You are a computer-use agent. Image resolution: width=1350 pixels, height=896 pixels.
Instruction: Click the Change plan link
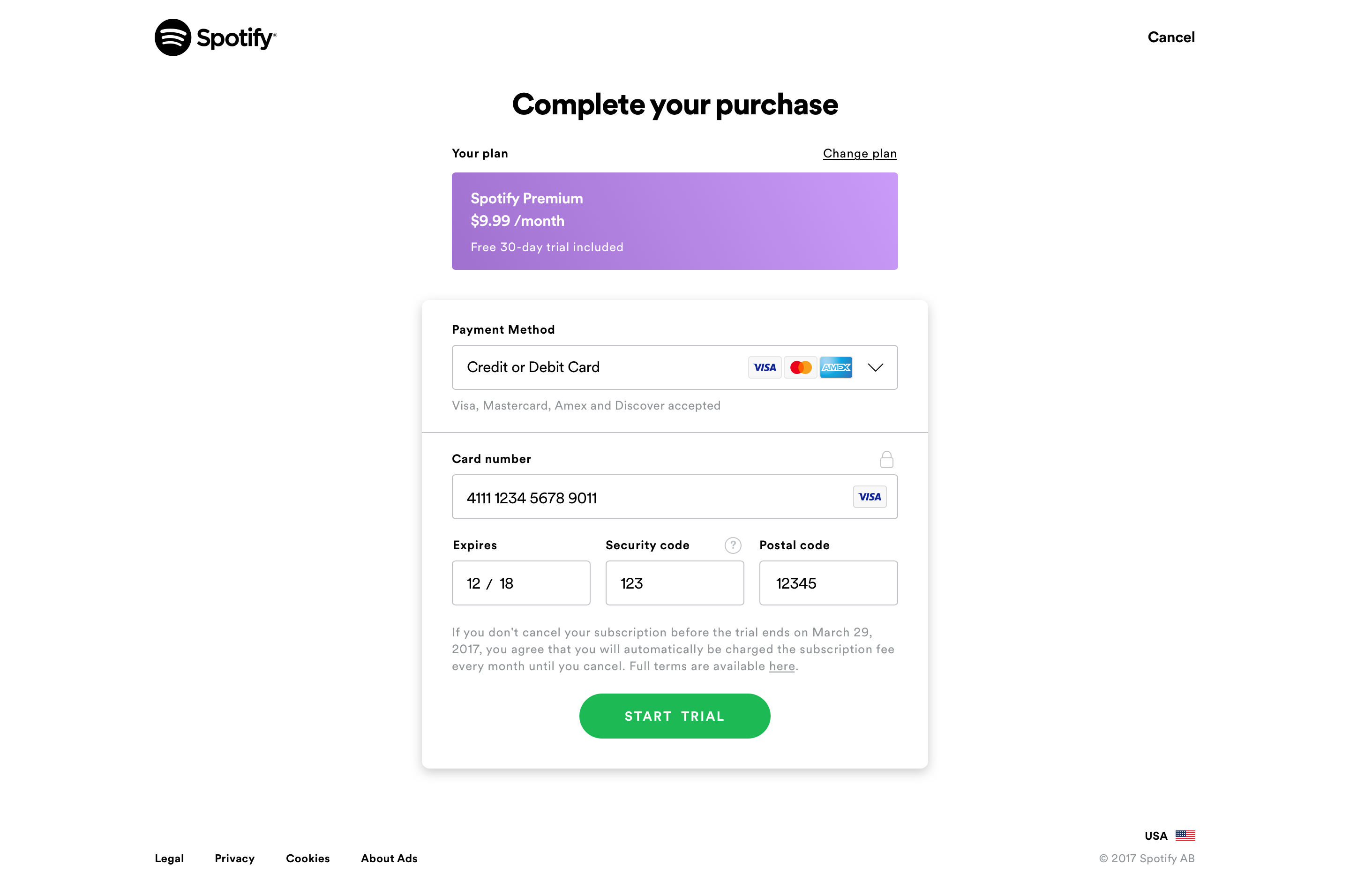click(x=859, y=153)
